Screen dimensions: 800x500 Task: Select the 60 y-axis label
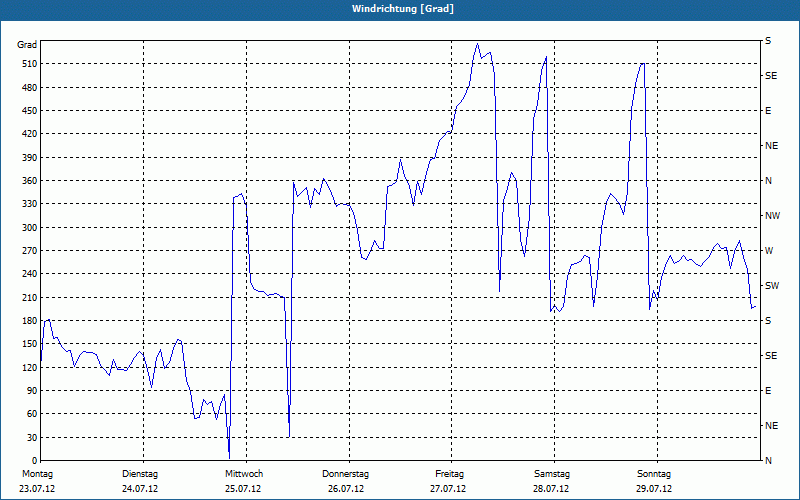coord(32,414)
